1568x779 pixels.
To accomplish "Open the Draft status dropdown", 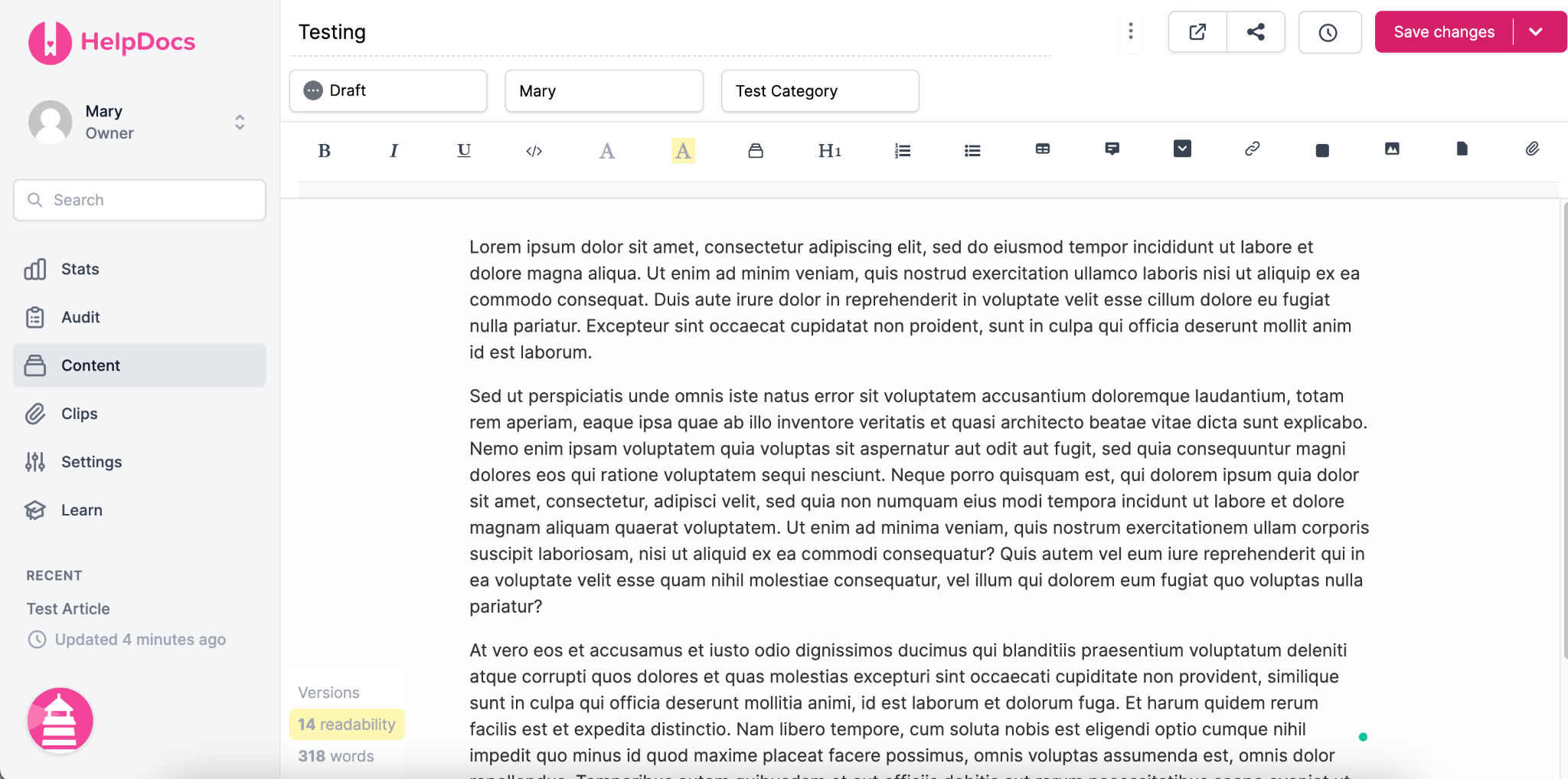I will (x=388, y=90).
